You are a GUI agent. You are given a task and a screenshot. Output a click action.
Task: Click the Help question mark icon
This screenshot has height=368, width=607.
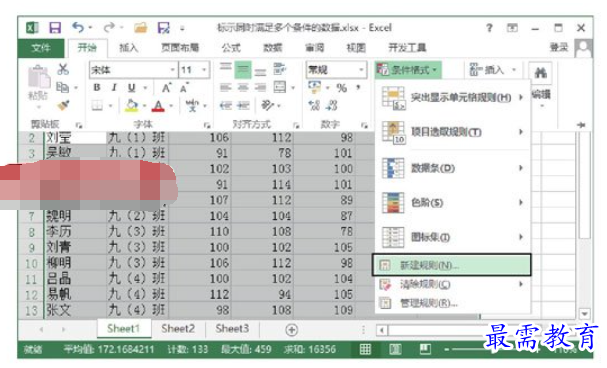coord(489,28)
